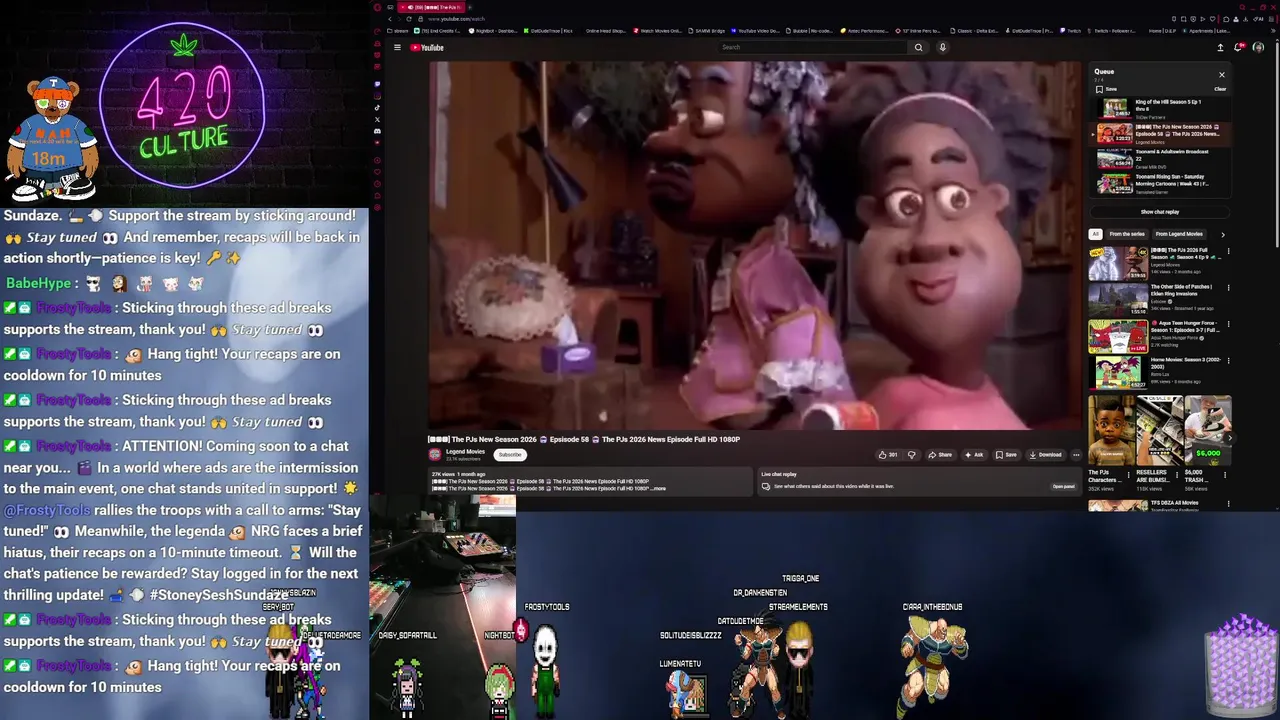This screenshot has height=720, width=1280.
Task: Expand description with ...more
Action: coord(657,488)
